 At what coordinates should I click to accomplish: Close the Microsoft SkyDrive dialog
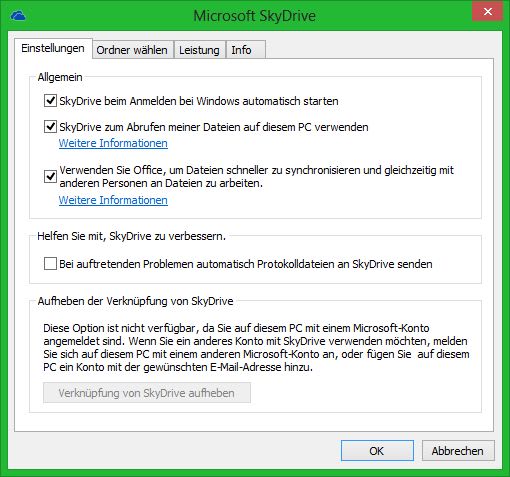[487, 12]
